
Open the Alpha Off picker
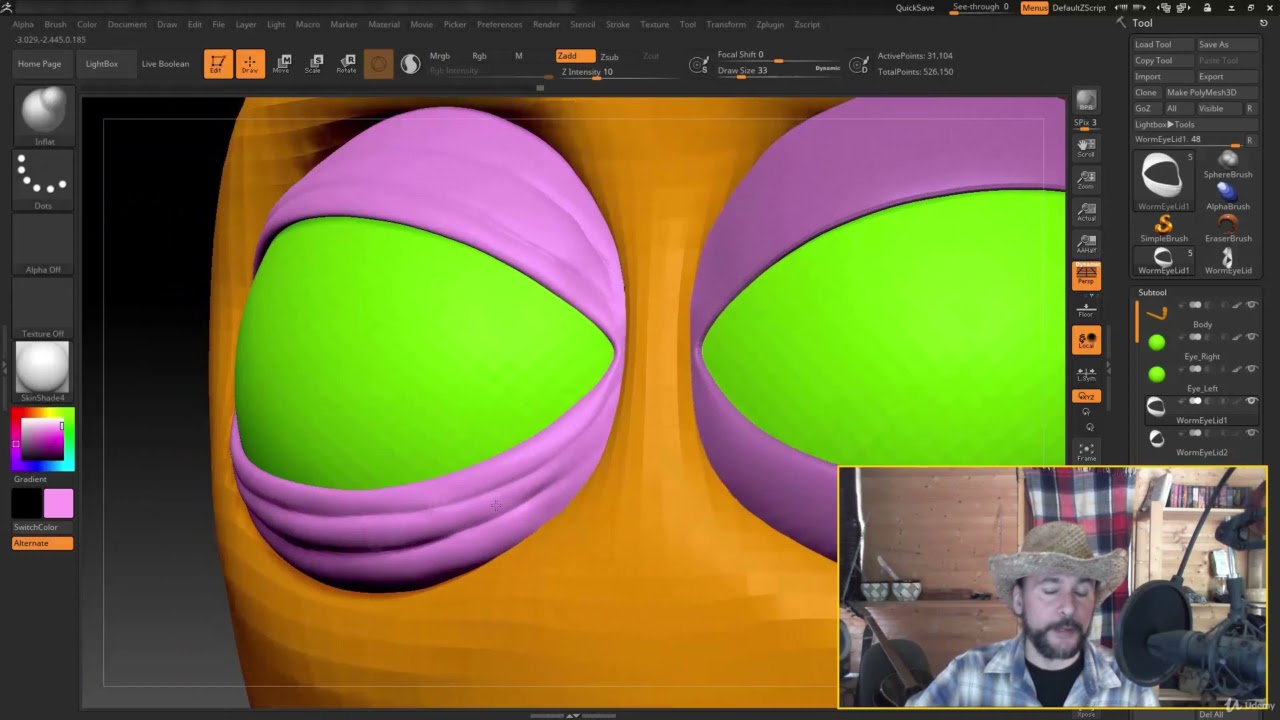tap(44, 244)
